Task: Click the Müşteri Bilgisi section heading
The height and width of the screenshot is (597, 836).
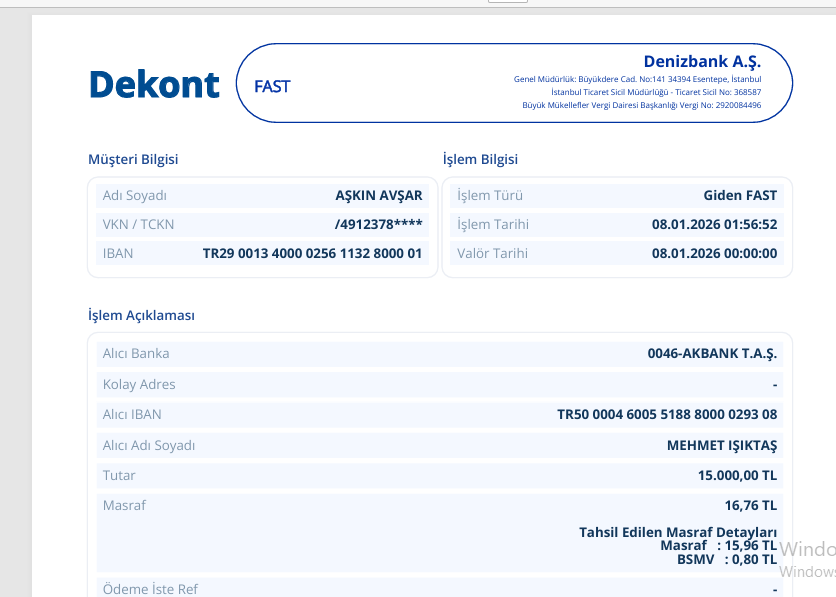Action: [x=133, y=159]
